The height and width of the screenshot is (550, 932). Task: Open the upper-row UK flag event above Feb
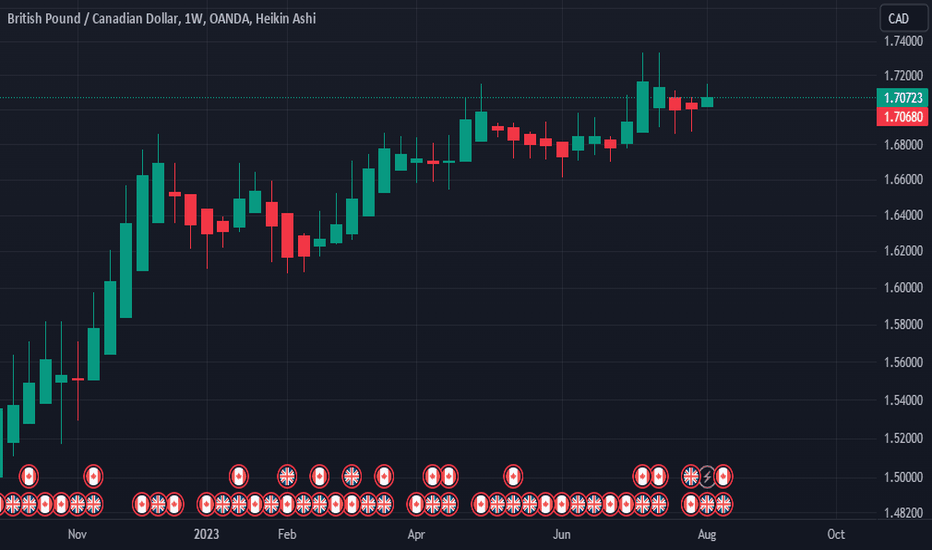coord(287,476)
